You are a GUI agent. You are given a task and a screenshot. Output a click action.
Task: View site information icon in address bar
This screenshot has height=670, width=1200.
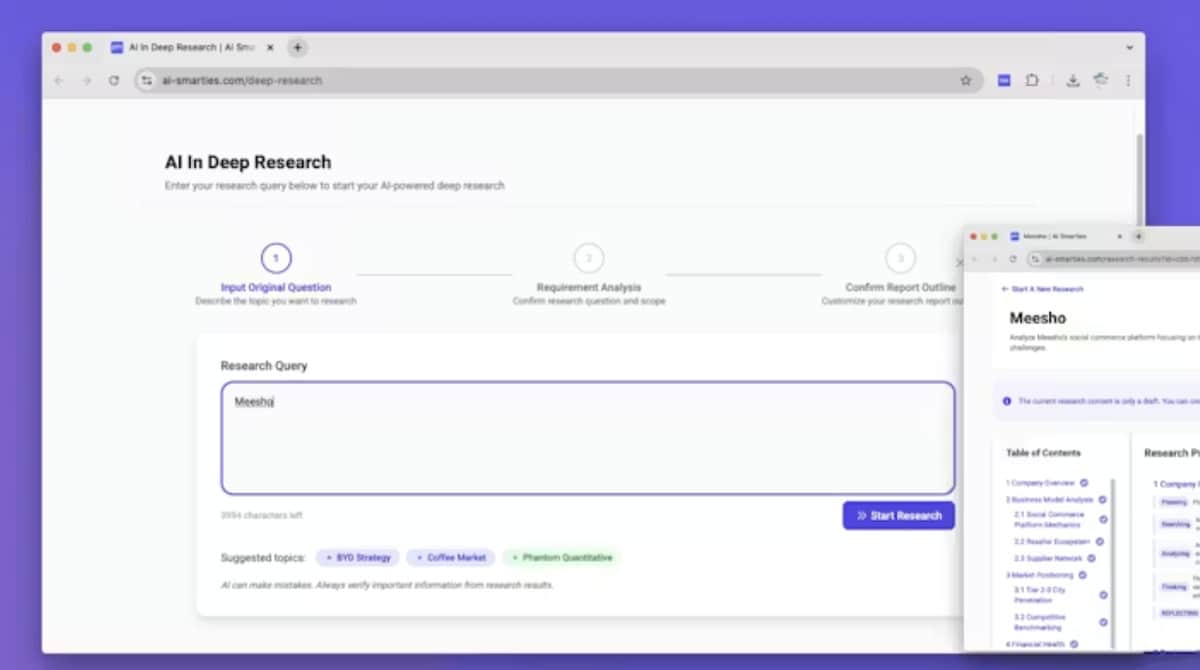pos(147,80)
